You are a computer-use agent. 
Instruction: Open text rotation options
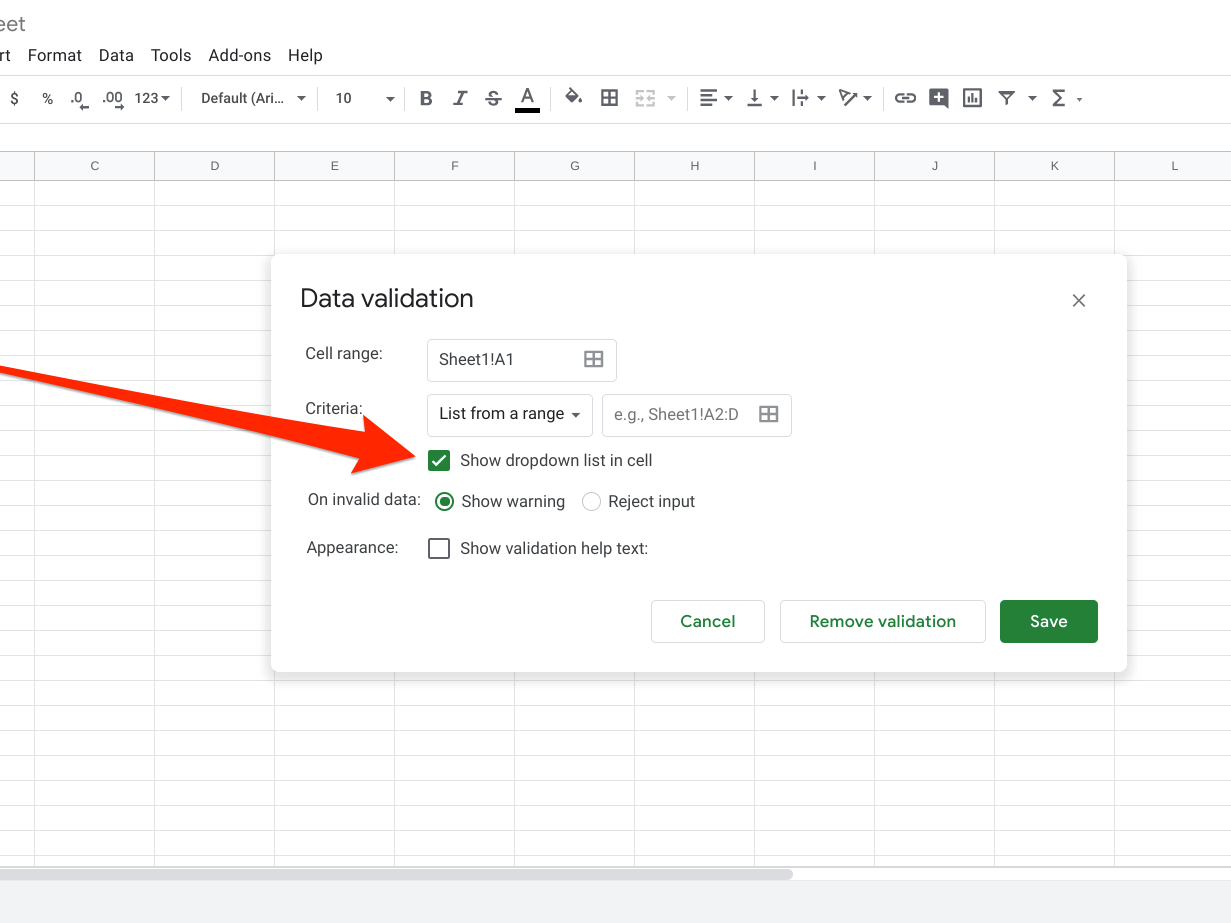[855, 98]
